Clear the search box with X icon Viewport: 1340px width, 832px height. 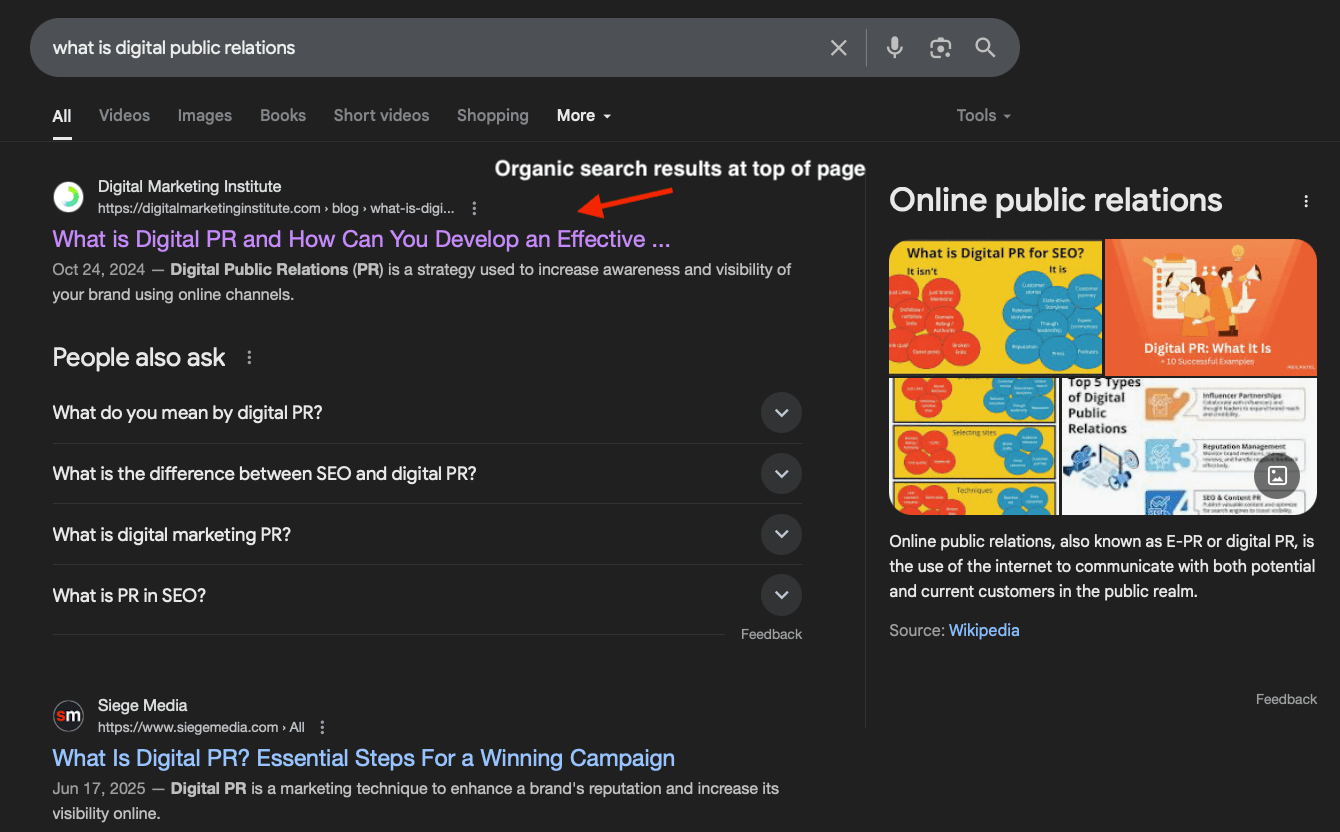[838, 48]
